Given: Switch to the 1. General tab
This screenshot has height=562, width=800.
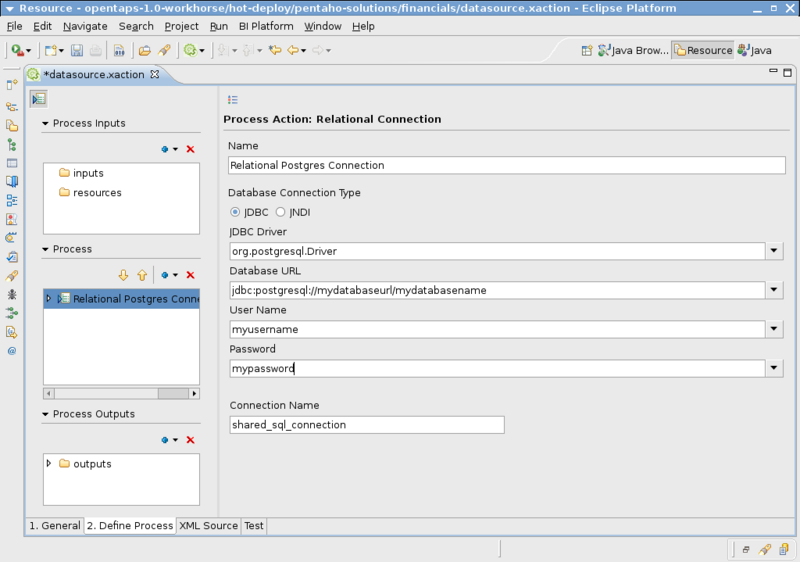Looking at the screenshot, I should [55, 526].
